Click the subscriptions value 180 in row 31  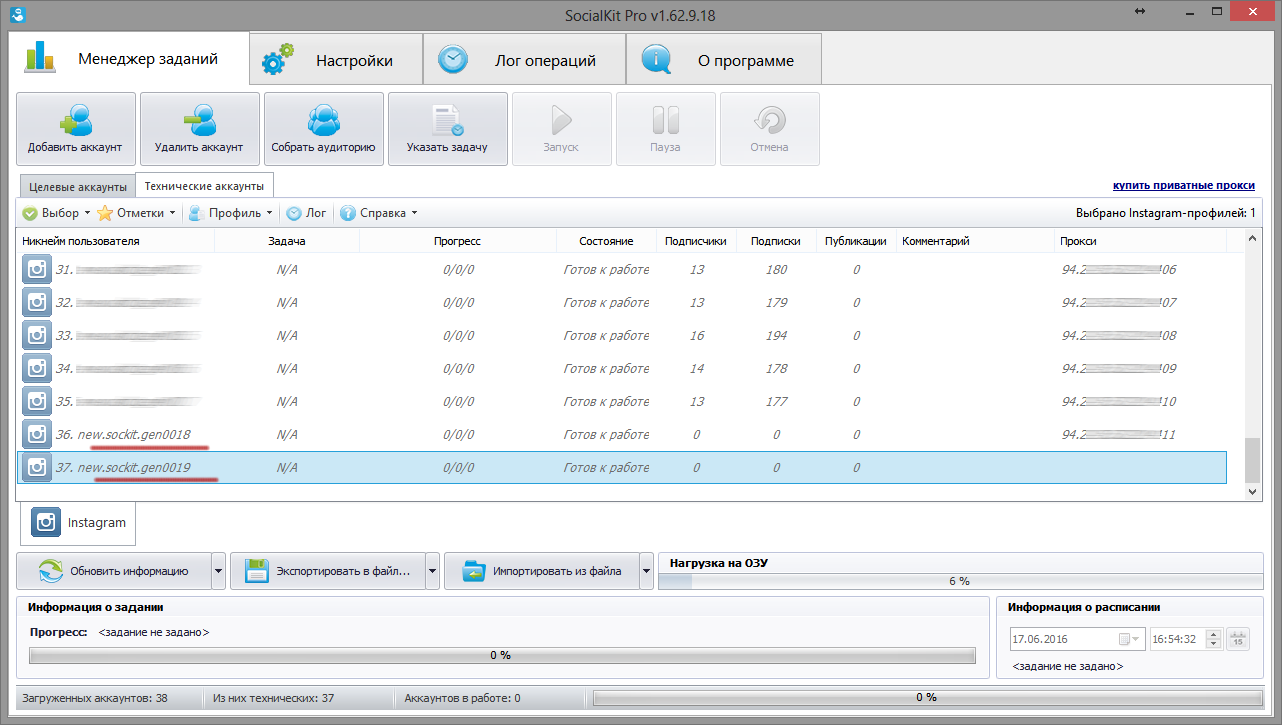pyautogui.click(x=775, y=269)
